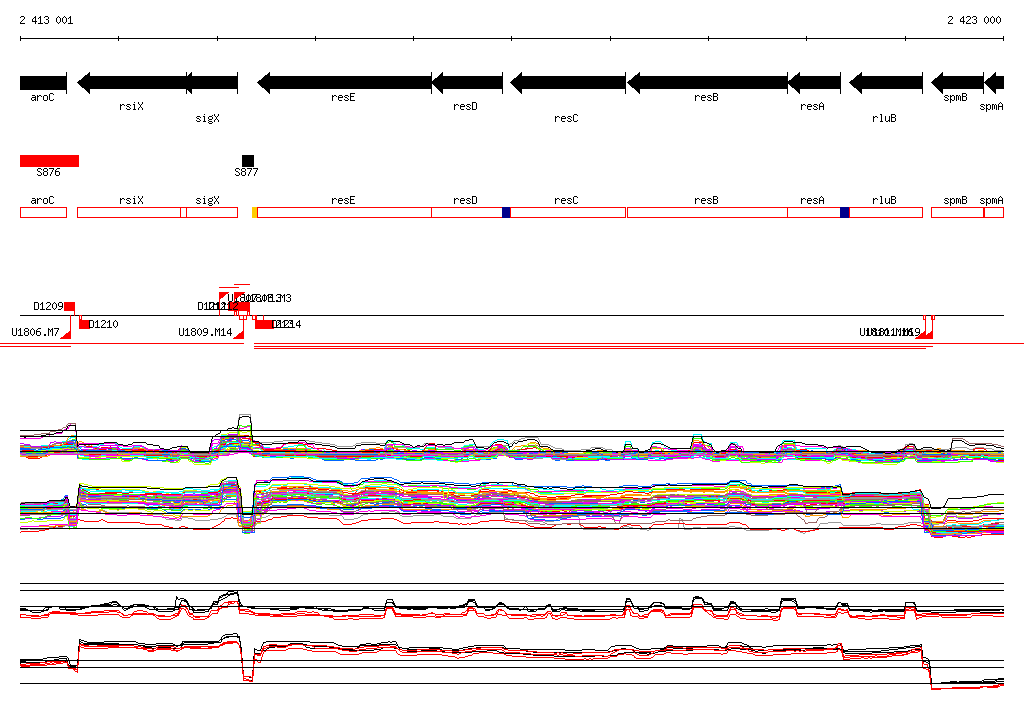Image resolution: width=1024 pixels, height=714 pixels.
Task: Click the rsiX label under the black arrow
Action: (x=131, y=106)
